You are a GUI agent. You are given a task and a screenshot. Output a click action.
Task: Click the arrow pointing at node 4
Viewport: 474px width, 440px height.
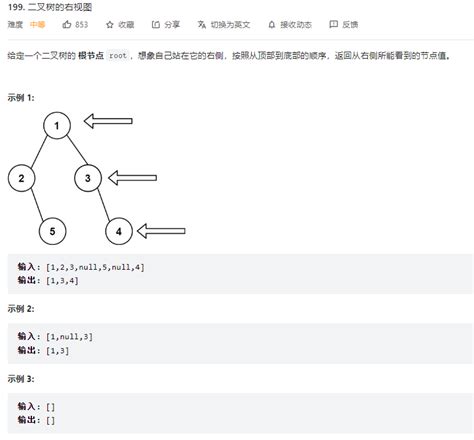coord(161,231)
